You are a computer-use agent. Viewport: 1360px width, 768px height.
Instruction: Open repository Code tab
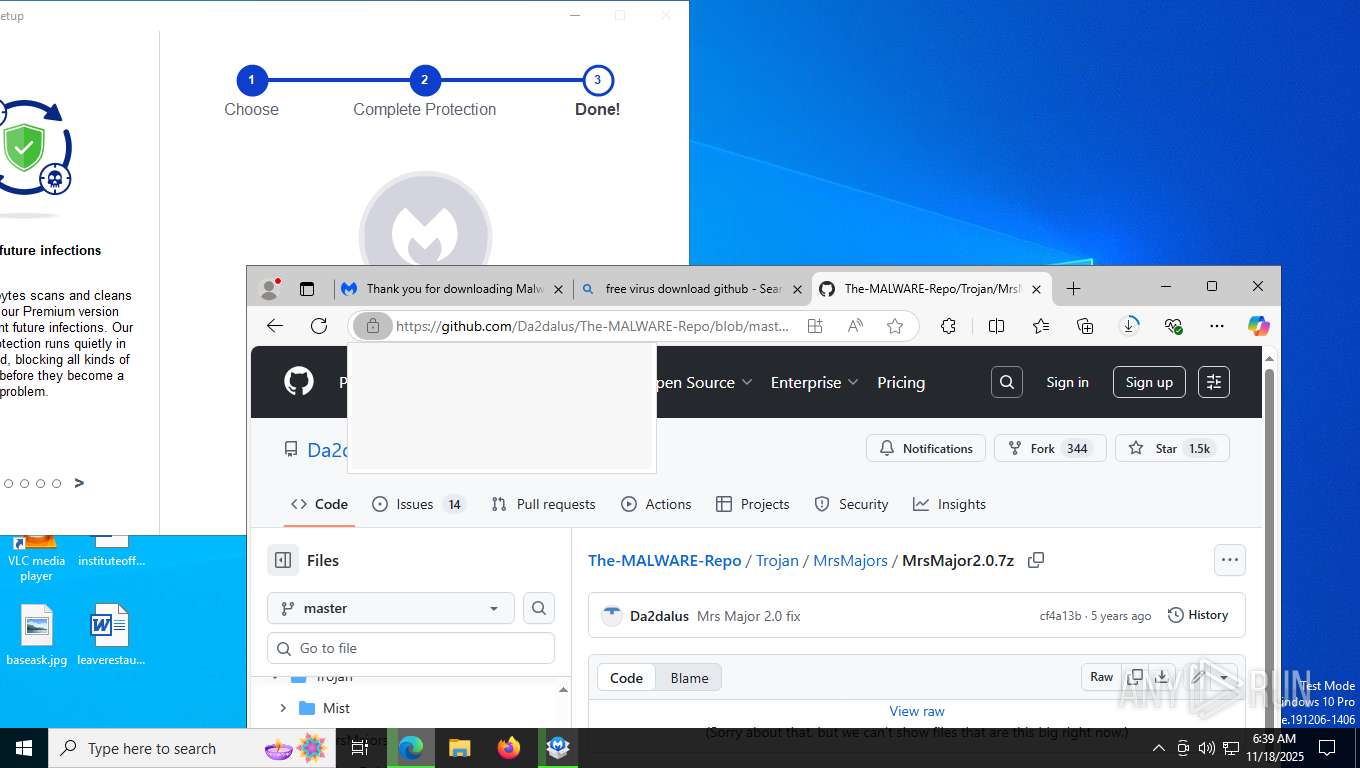pyautogui.click(x=319, y=504)
